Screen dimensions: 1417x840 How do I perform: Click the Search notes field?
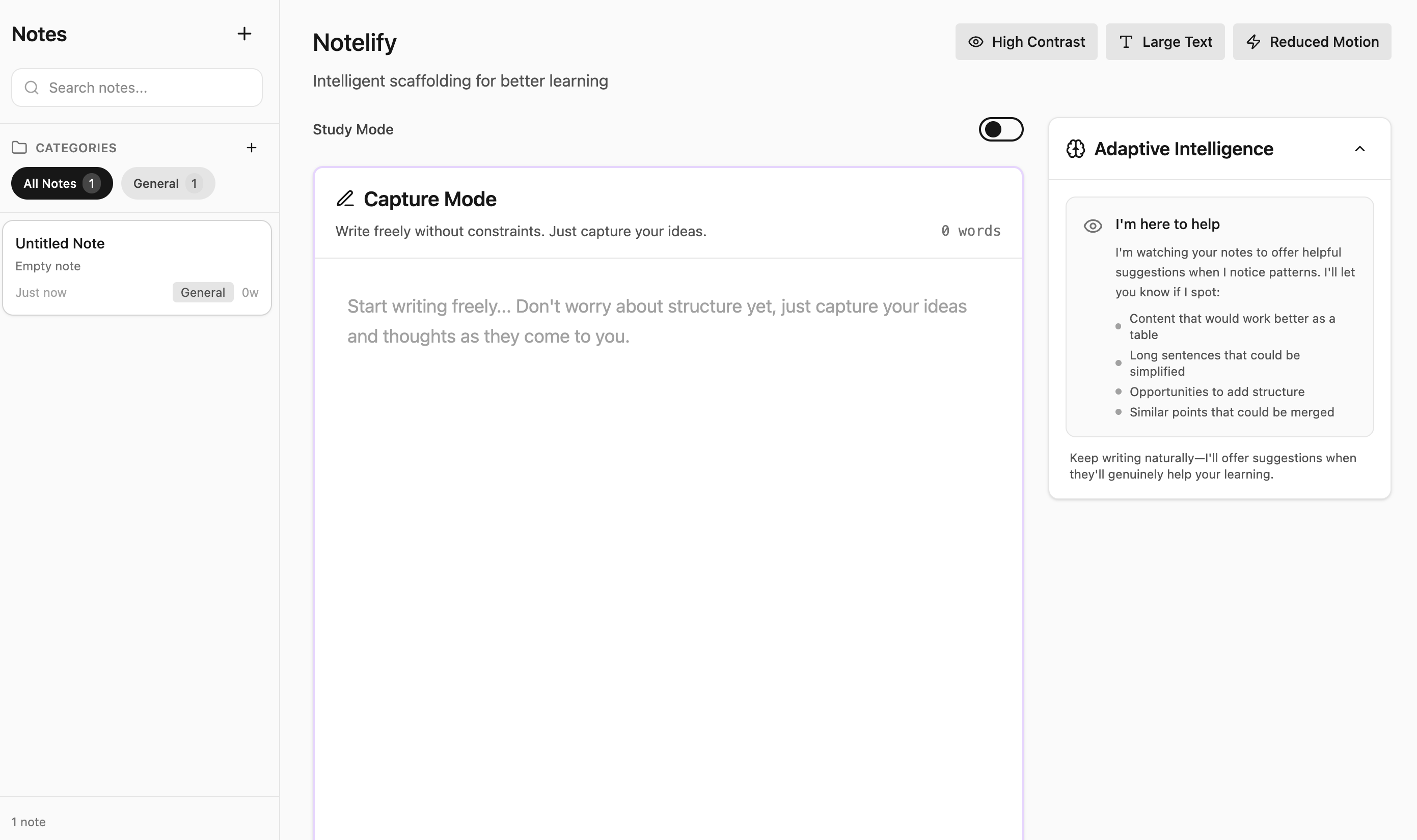click(136, 87)
